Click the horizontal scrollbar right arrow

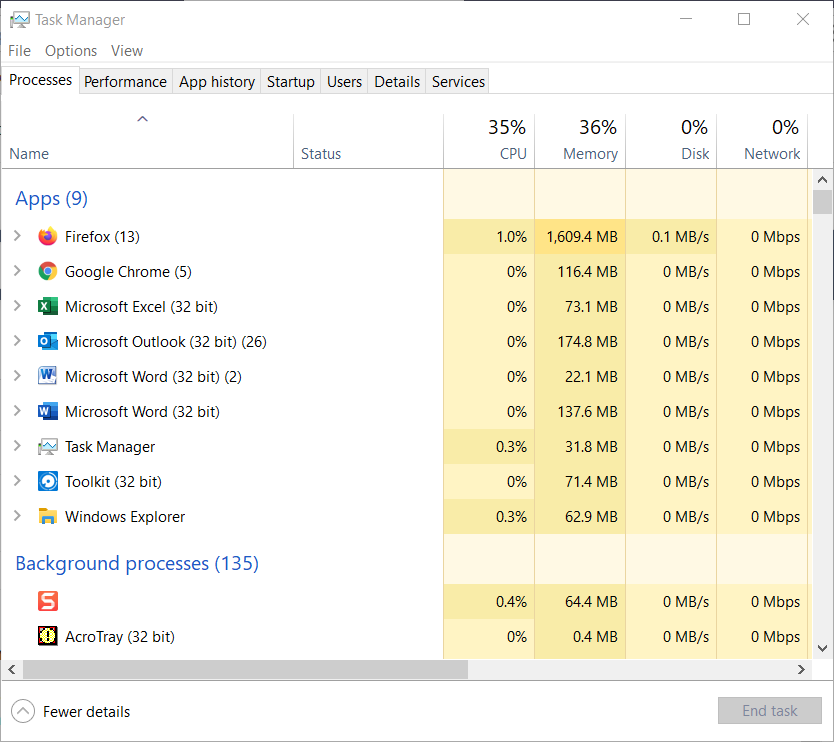801,669
